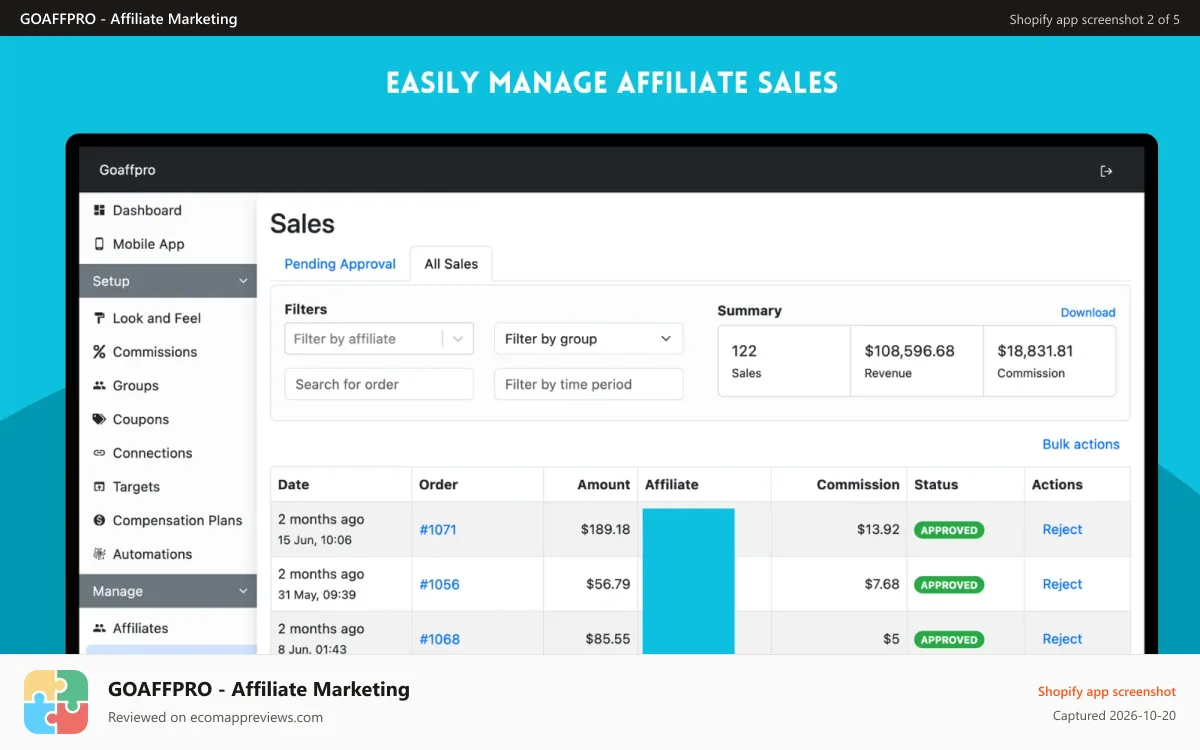Open the Bulk actions link

coord(1081,444)
